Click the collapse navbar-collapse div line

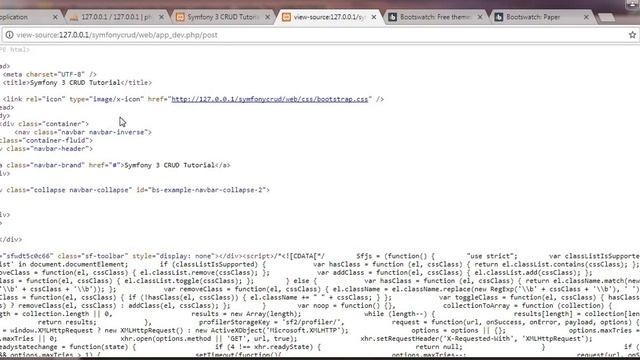tap(135, 190)
